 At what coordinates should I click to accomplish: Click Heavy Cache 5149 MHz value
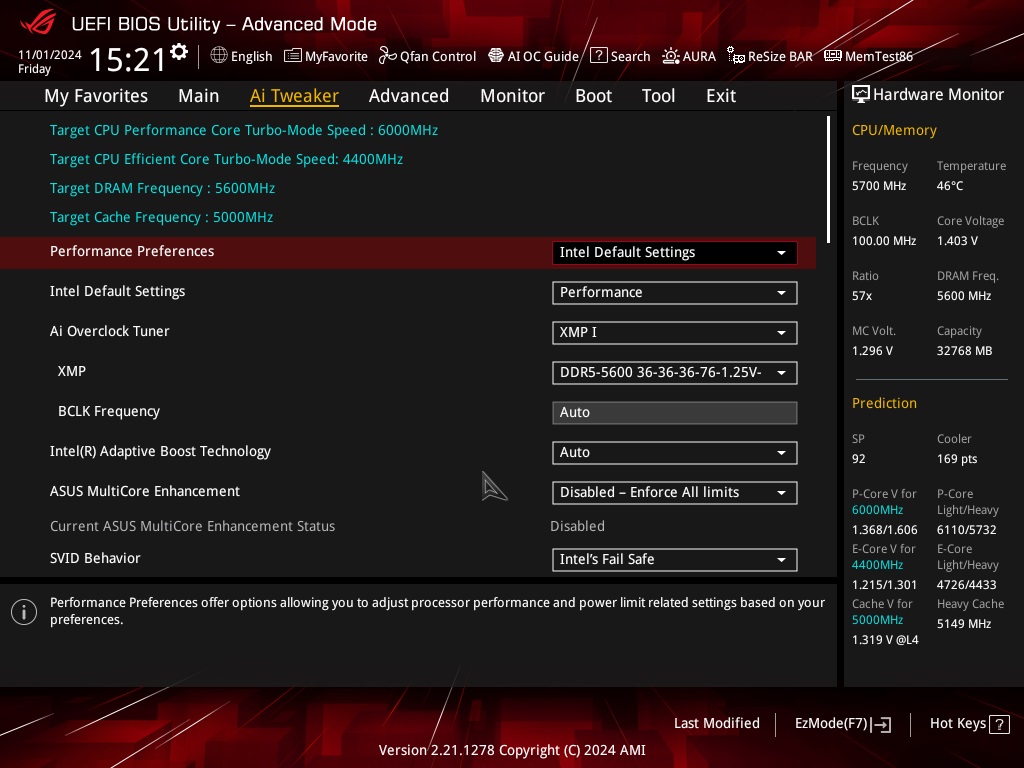tap(964, 624)
